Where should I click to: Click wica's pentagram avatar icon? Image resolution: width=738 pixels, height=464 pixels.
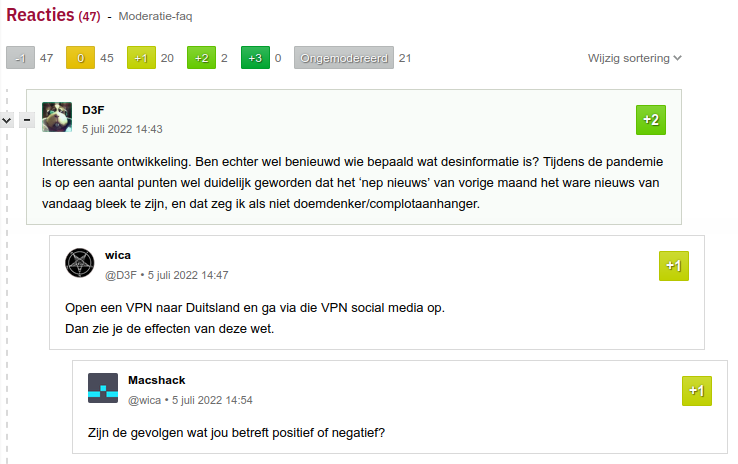80,263
